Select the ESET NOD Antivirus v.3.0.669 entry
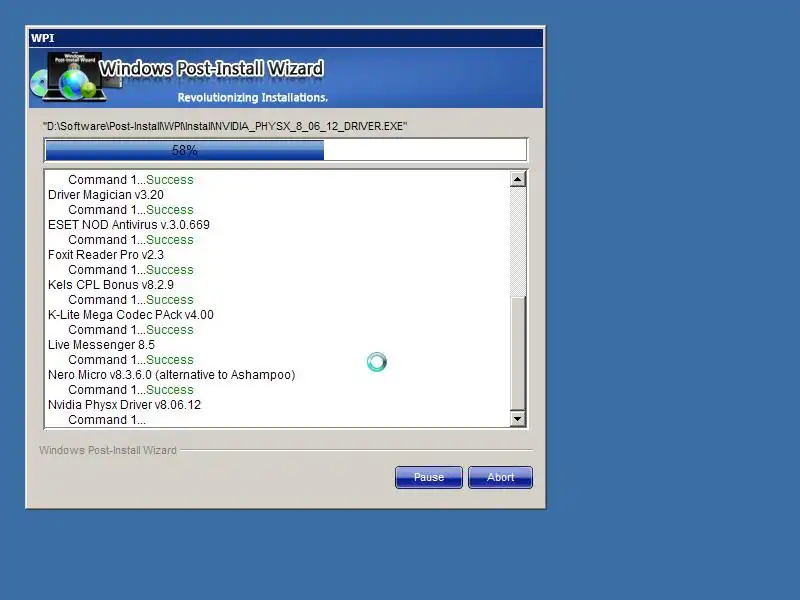The width and height of the screenshot is (800, 600). coord(129,225)
